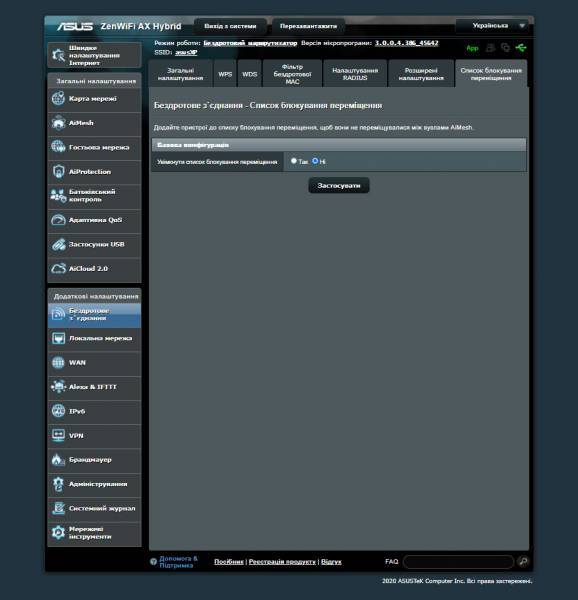The image size is (578, 600).
Task: Click the AiMesh router icon
Action: click(58, 123)
